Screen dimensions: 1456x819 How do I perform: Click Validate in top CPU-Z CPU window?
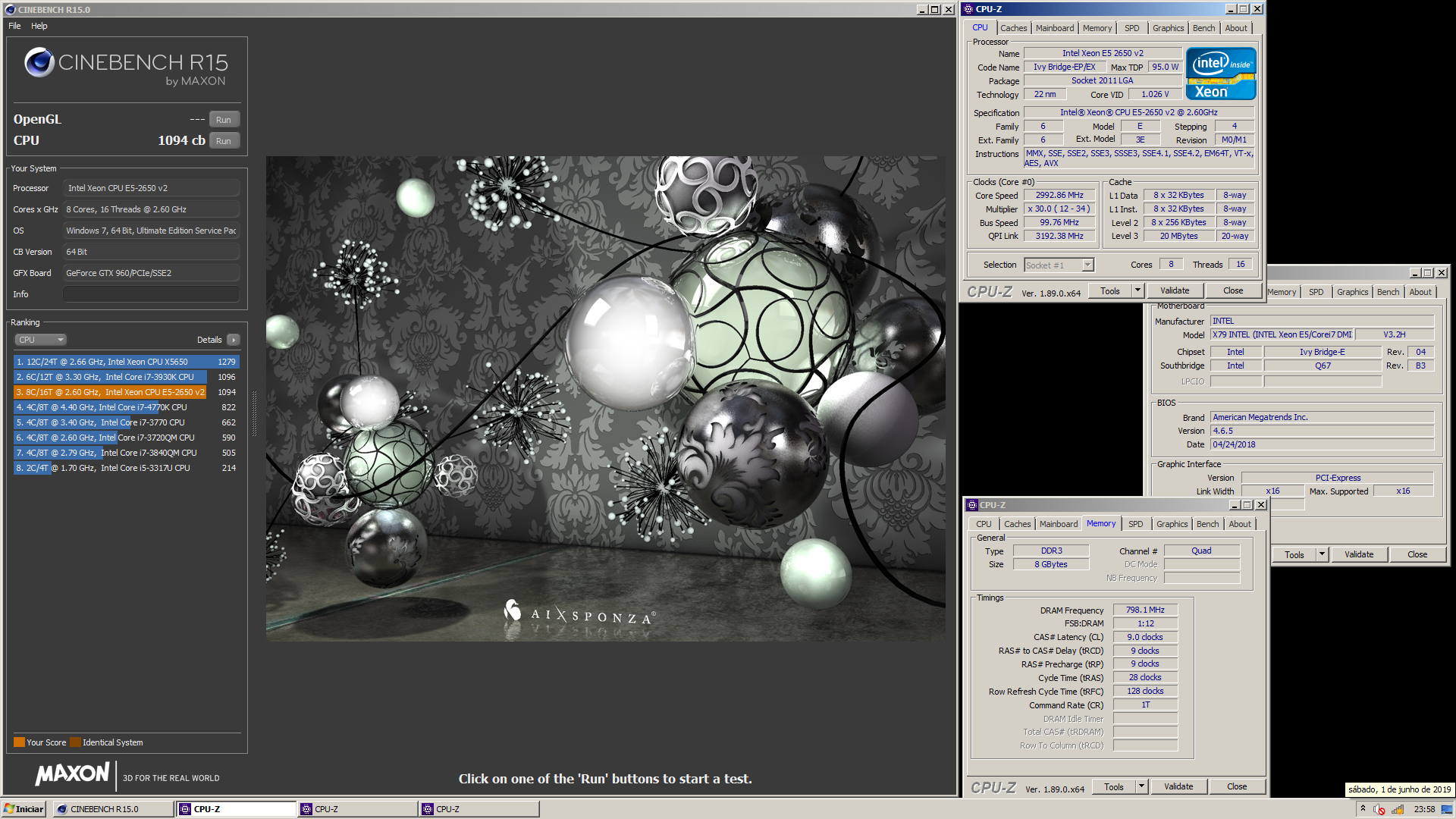point(1175,290)
